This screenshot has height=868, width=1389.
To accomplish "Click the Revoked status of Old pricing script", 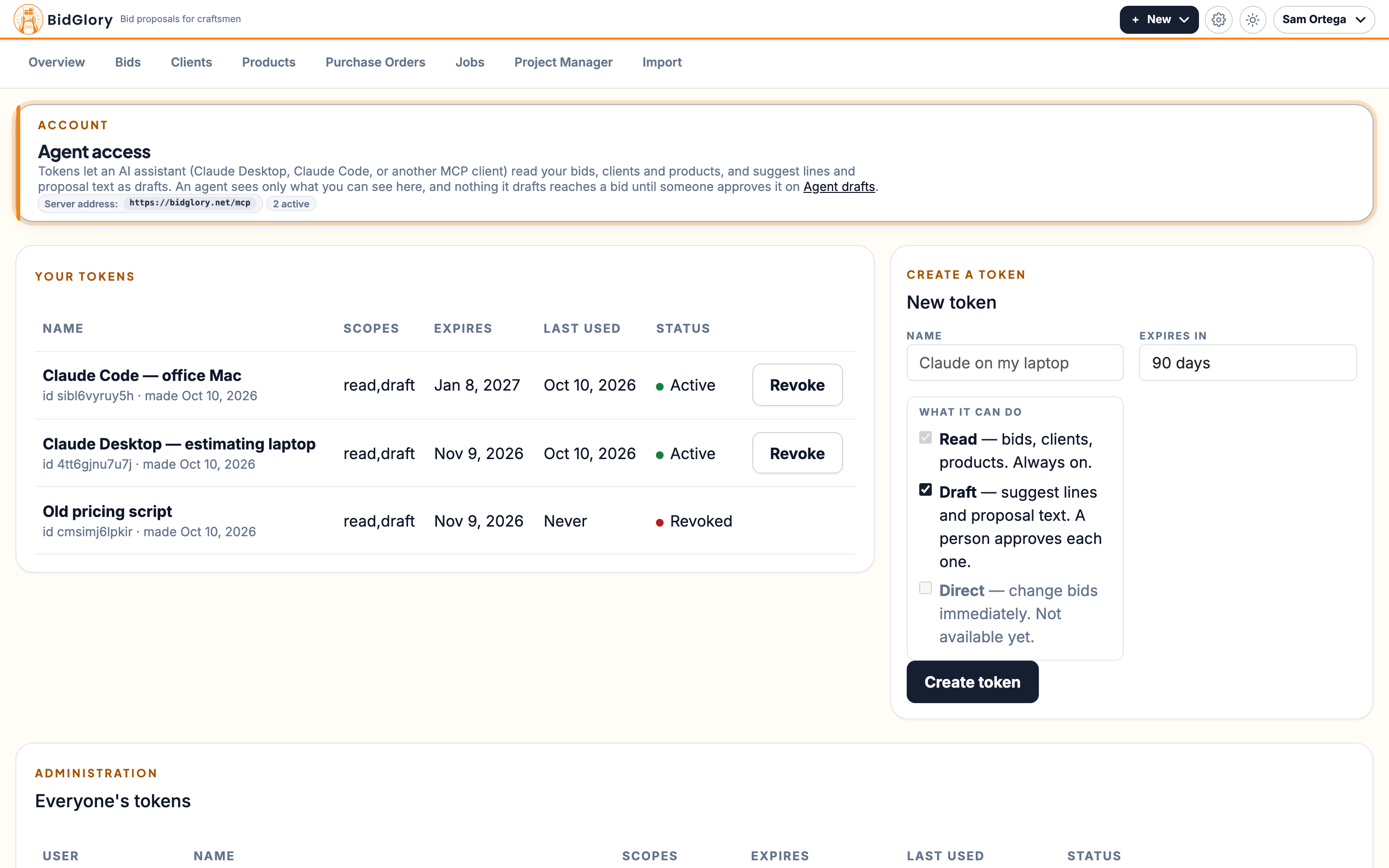I will tap(694, 521).
